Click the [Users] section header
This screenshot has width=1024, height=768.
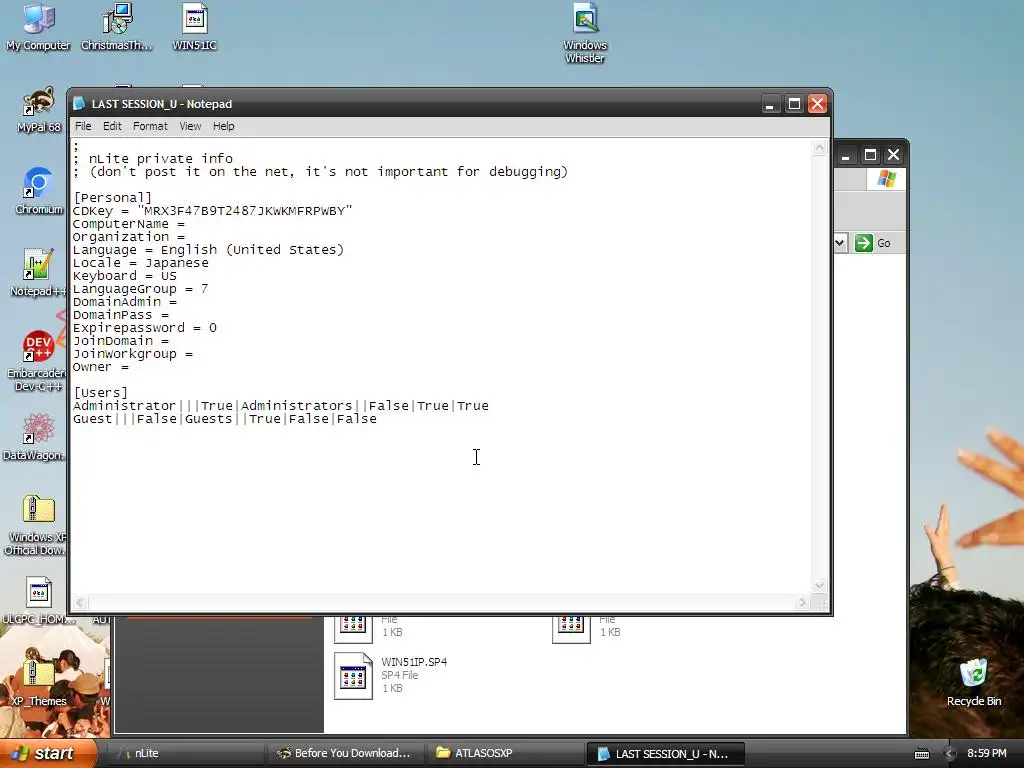click(101, 392)
